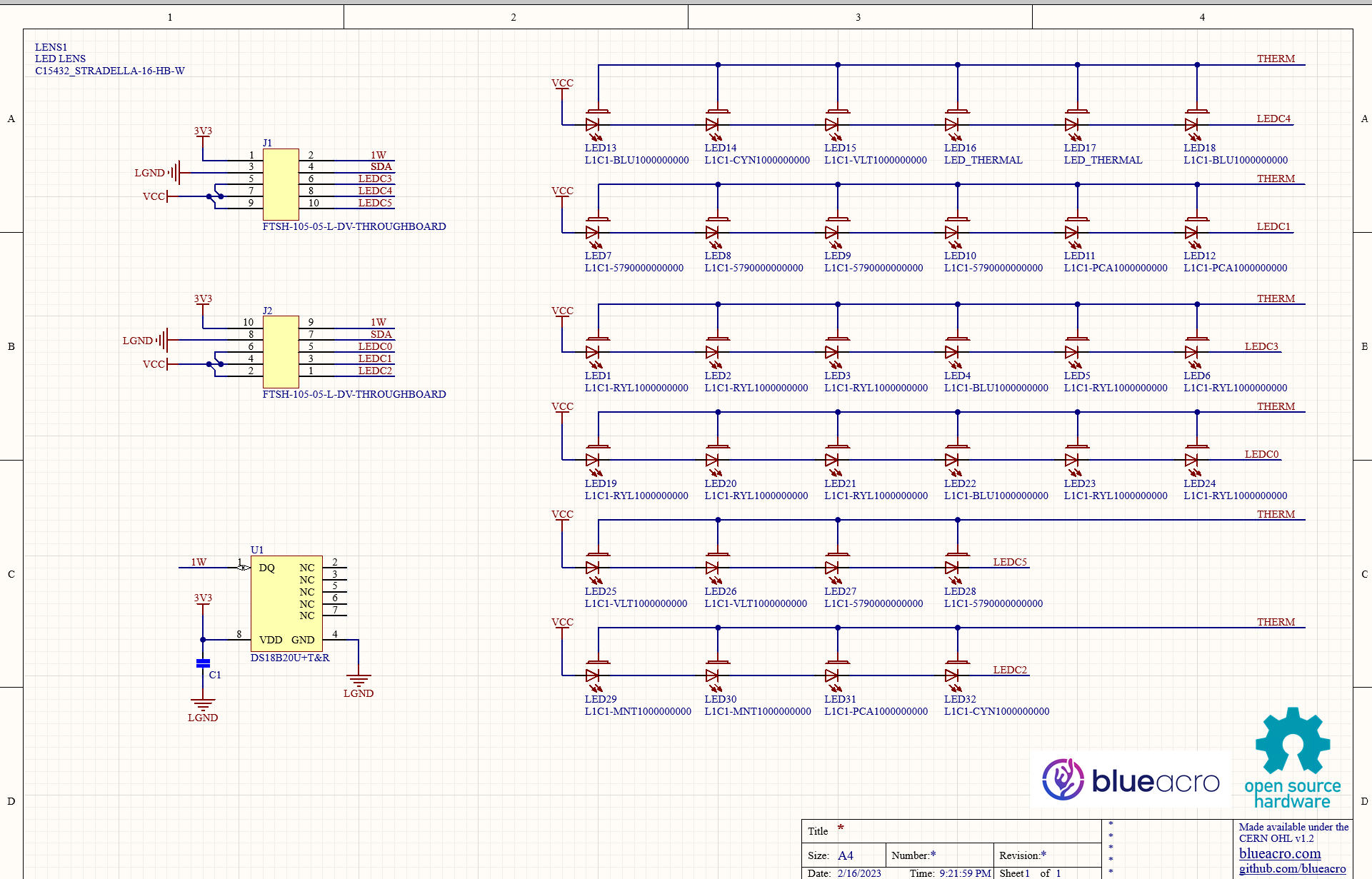This screenshot has width=1372, height=879.
Task: Click the LGND power symbol beside J1
Action: (157, 172)
